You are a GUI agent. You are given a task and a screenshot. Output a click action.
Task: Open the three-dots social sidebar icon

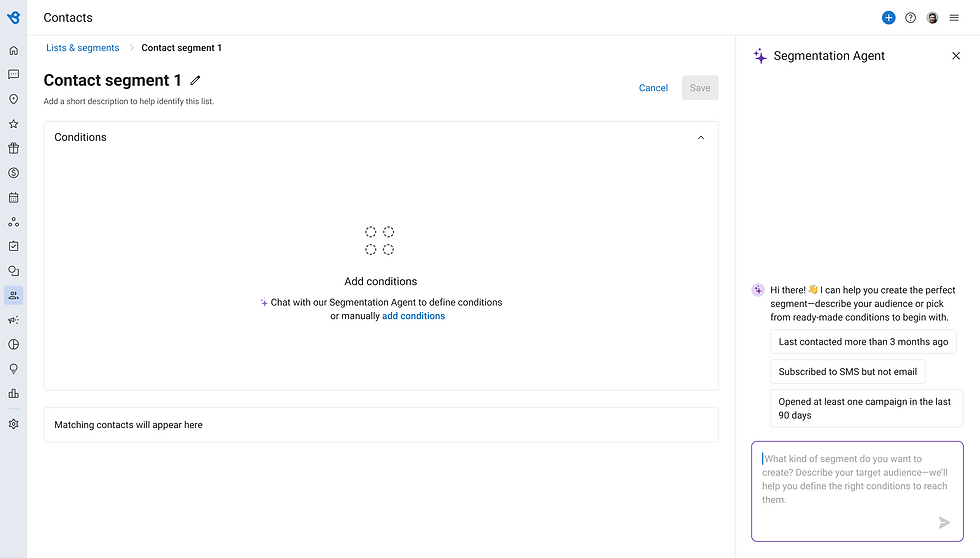click(x=13, y=222)
